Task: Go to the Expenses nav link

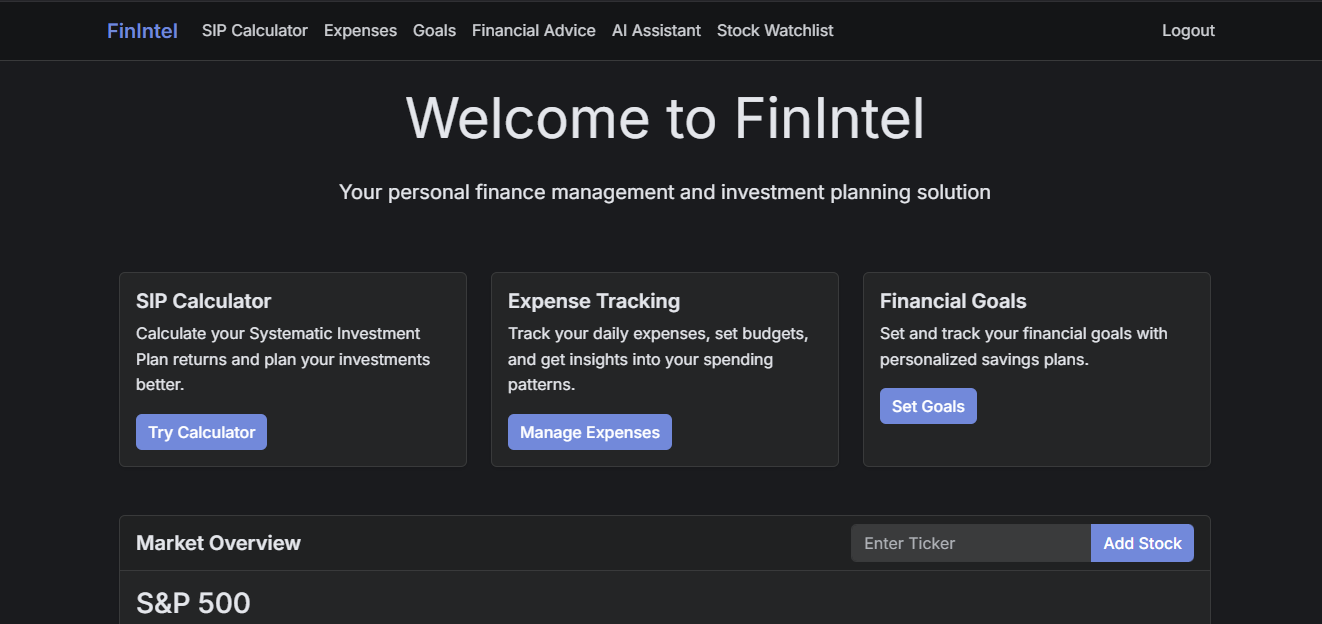Action: coord(360,31)
